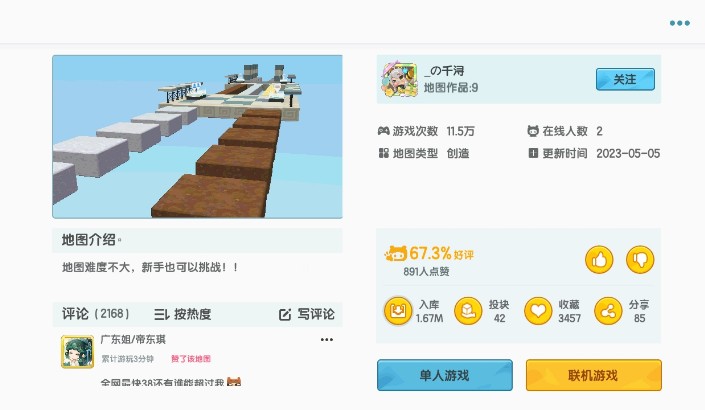Open the map preview screenshot
The image size is (705, 410).
tap(197, 137)
